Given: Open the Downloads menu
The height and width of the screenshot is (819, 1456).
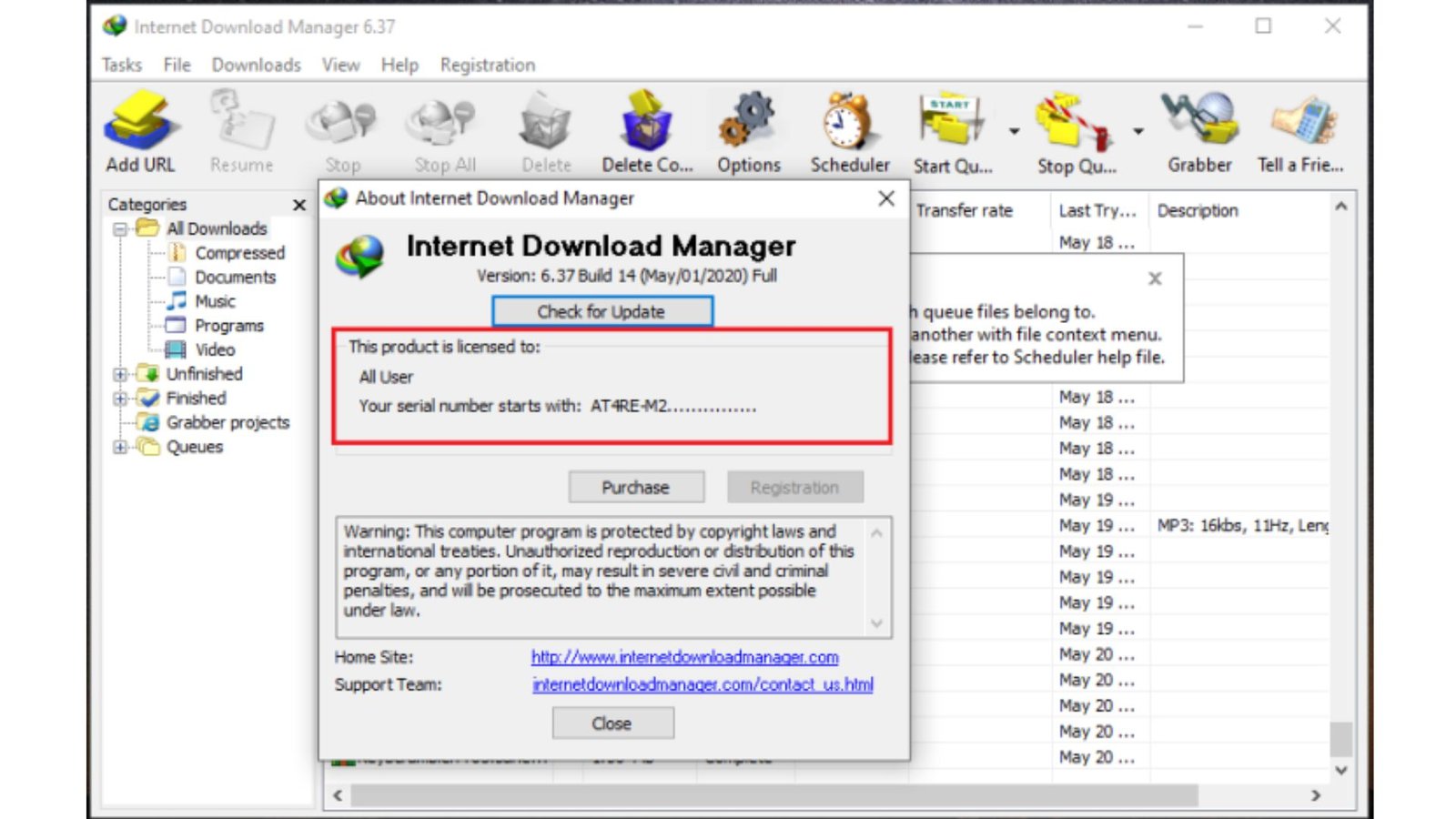Looking at the screenshot, I should click(x=256, y=65).
